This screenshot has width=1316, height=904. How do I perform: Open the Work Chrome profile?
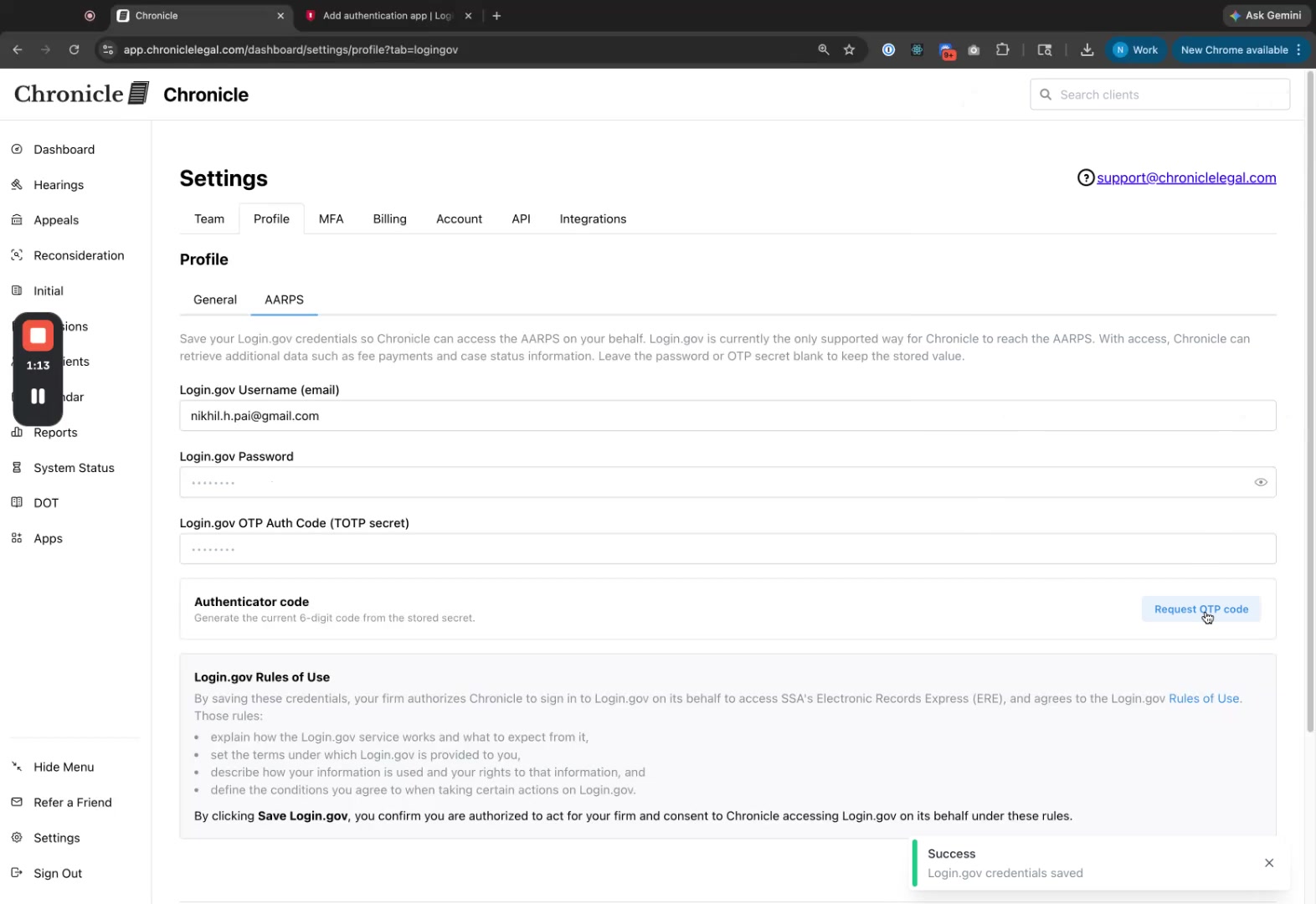click(x=1136, y=49)
